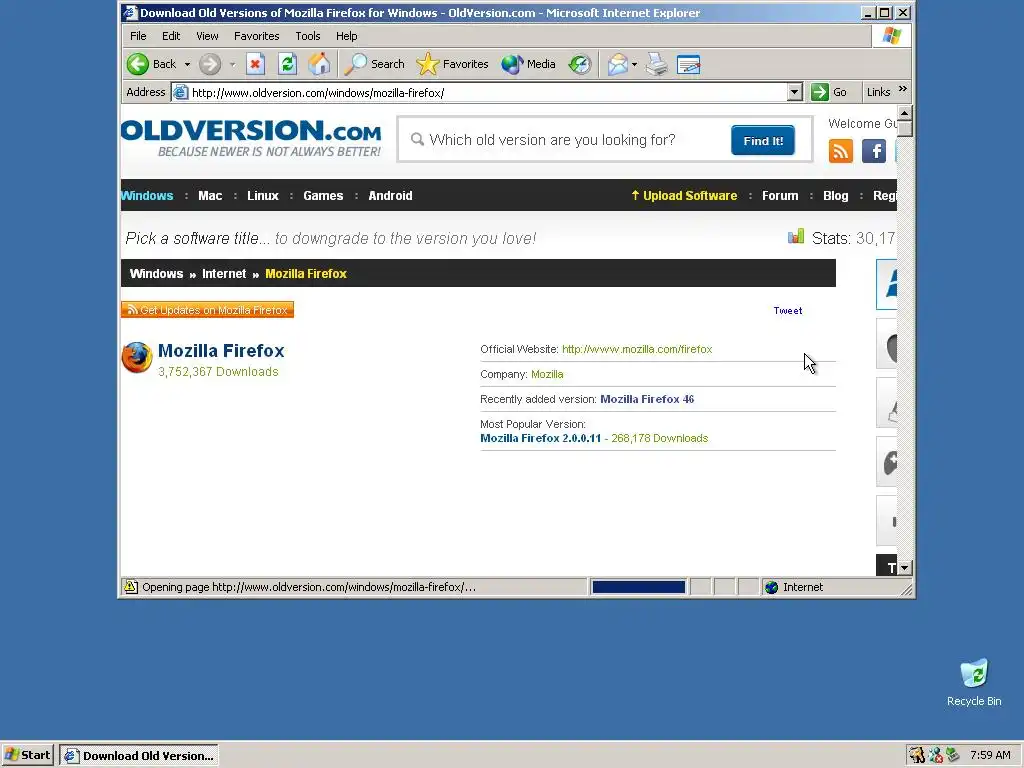Stop loading with the red X button
This screenshot has width=1024, height=768.
click(255, 64)
